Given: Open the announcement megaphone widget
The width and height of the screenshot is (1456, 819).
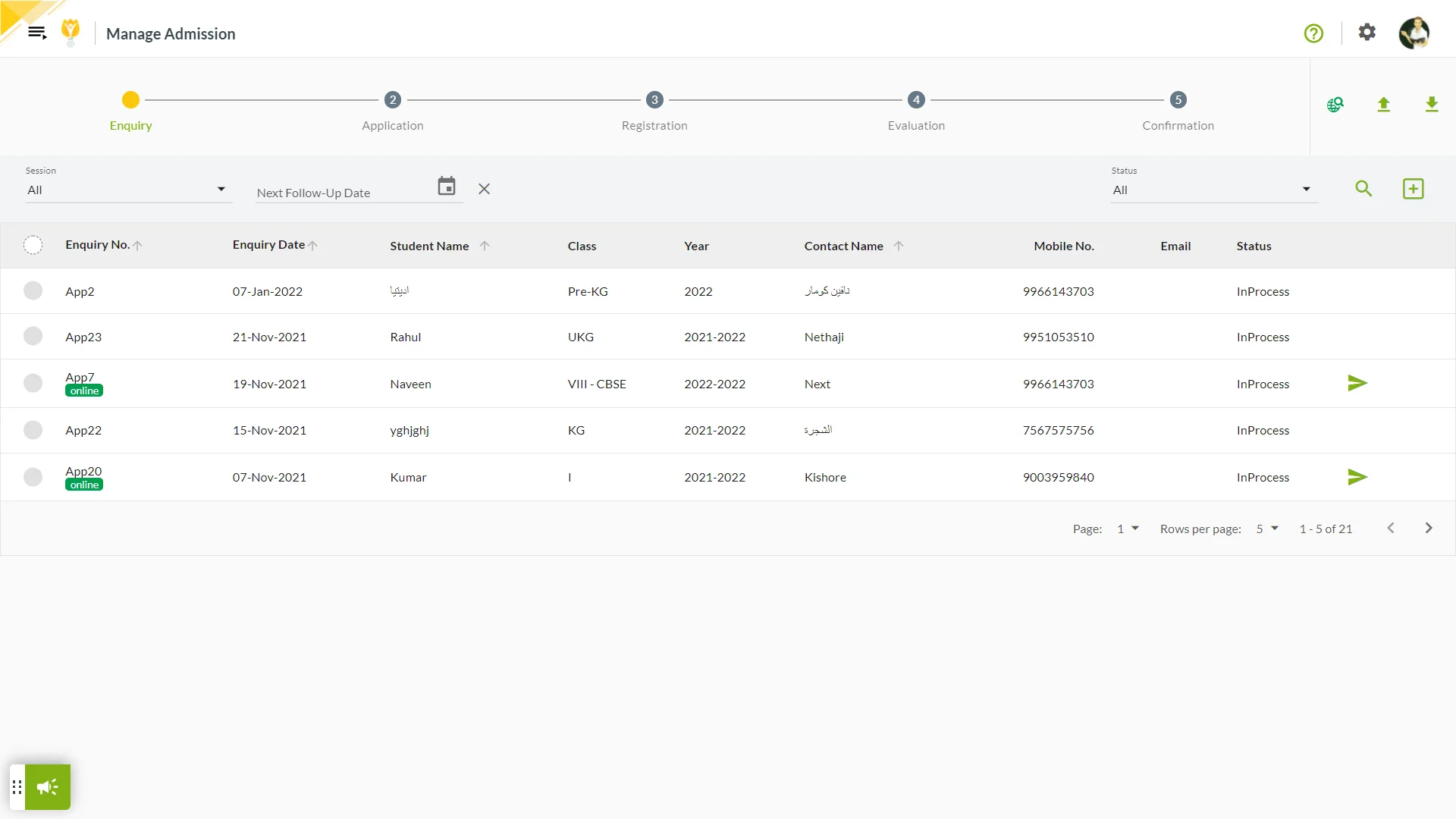Looking at the screenshot, I should point(48,787).
